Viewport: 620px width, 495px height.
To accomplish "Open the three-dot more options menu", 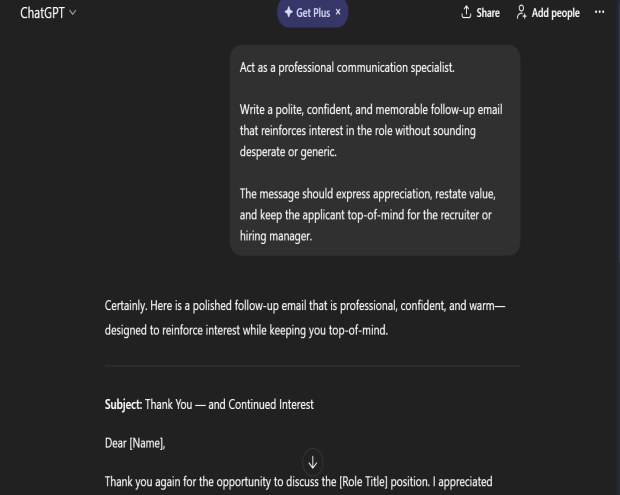I will (x=600, y=12).
